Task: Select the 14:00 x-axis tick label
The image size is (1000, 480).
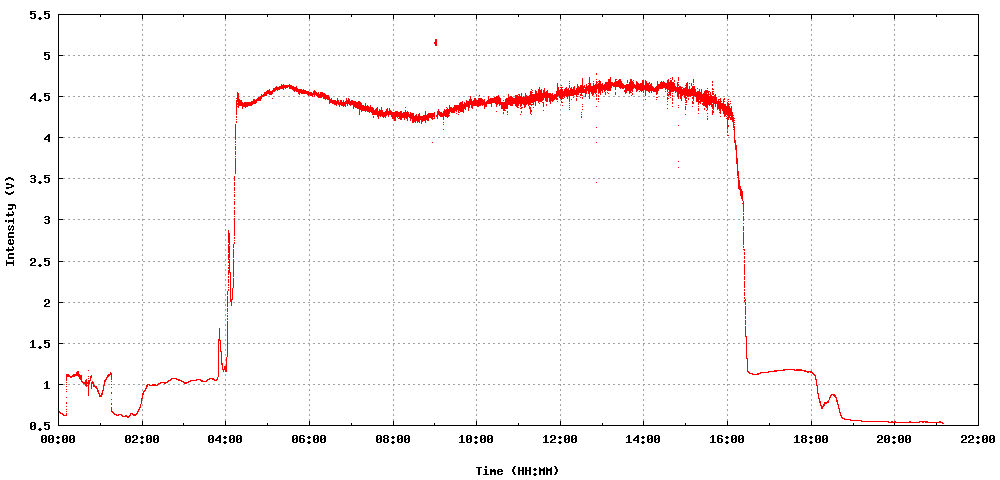Action: click(643, 439)
